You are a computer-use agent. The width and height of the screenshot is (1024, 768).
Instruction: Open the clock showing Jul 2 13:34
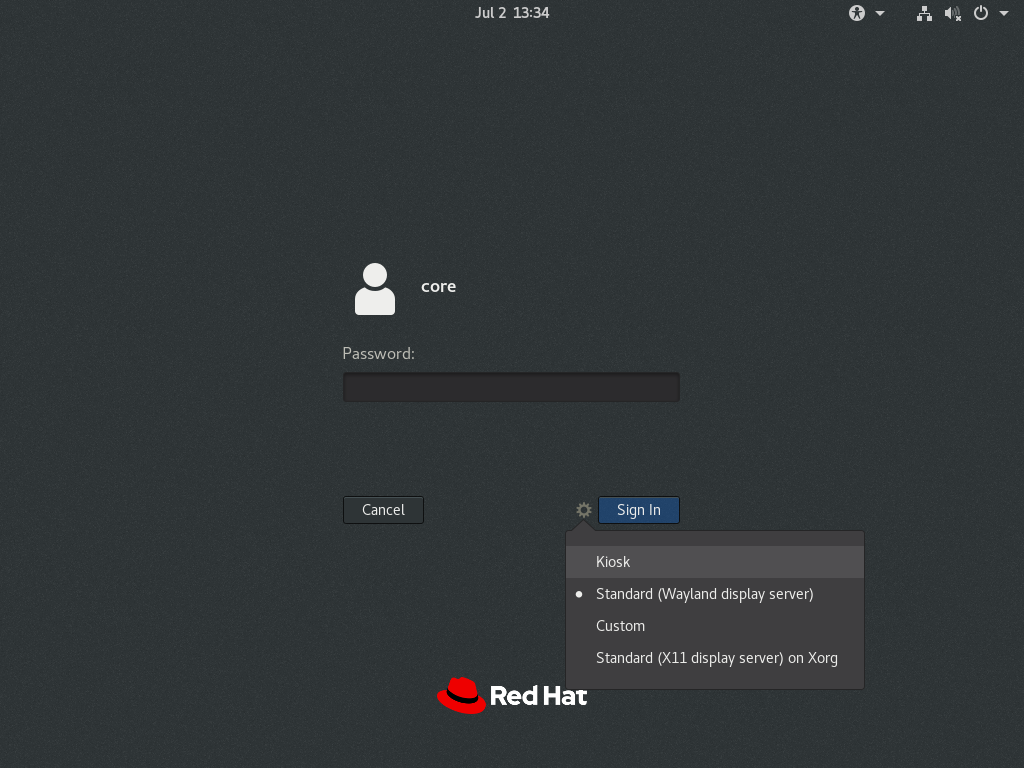click(512, 13)
